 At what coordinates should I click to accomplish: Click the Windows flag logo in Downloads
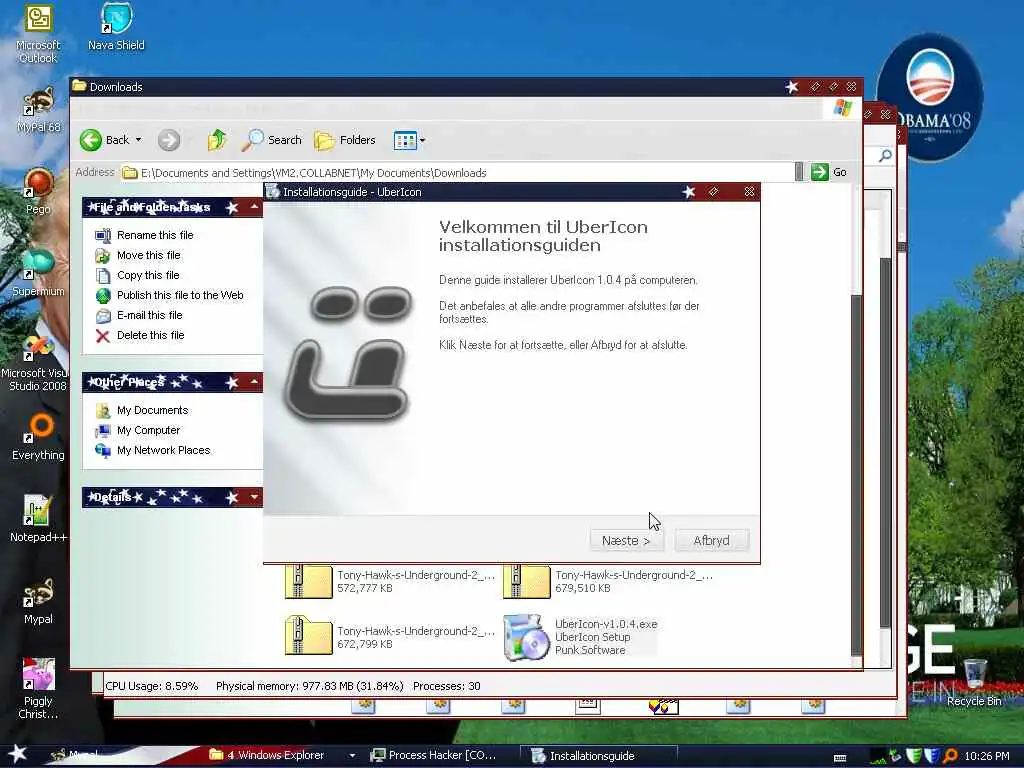843,108
